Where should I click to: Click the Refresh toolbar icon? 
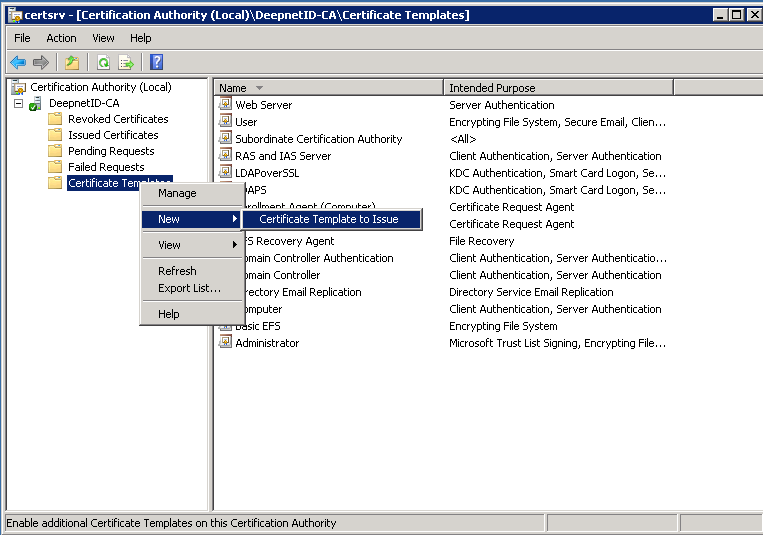pos(103,62)
